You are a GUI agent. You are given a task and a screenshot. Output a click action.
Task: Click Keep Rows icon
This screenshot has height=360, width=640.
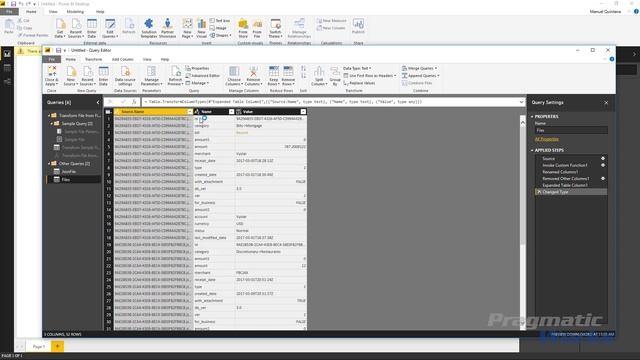tap(273, 71)
